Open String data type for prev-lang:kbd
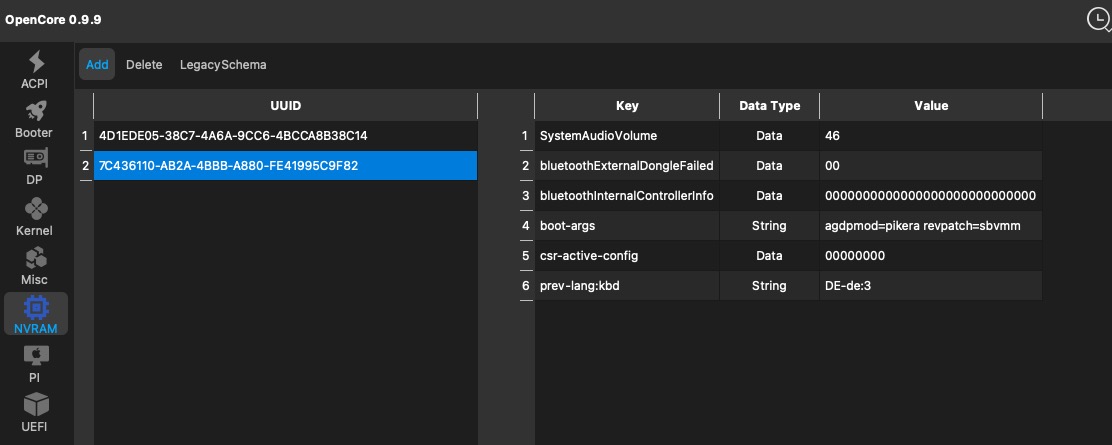Viewport: 1112px width, 445px height. (x=769, y=286)
